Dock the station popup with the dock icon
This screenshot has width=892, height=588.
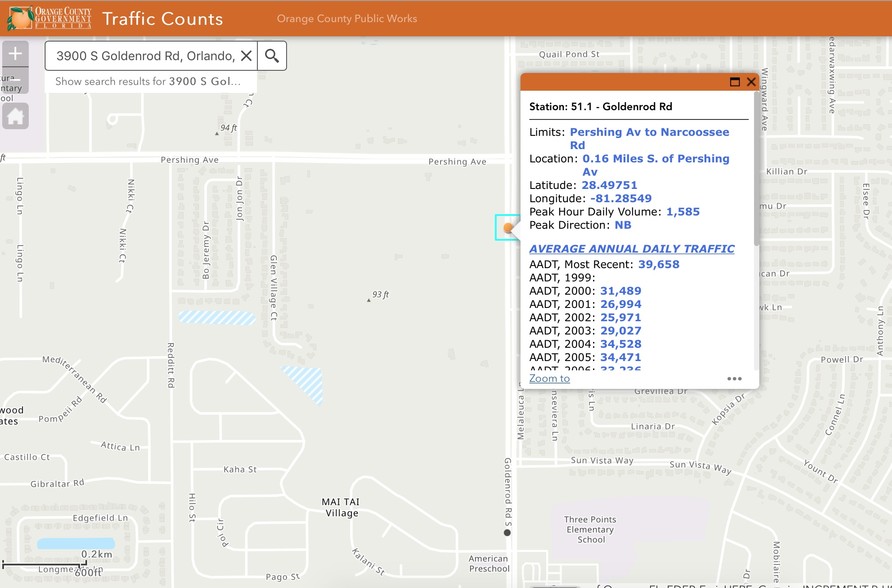pyautogui.click(x=735, y=82)
